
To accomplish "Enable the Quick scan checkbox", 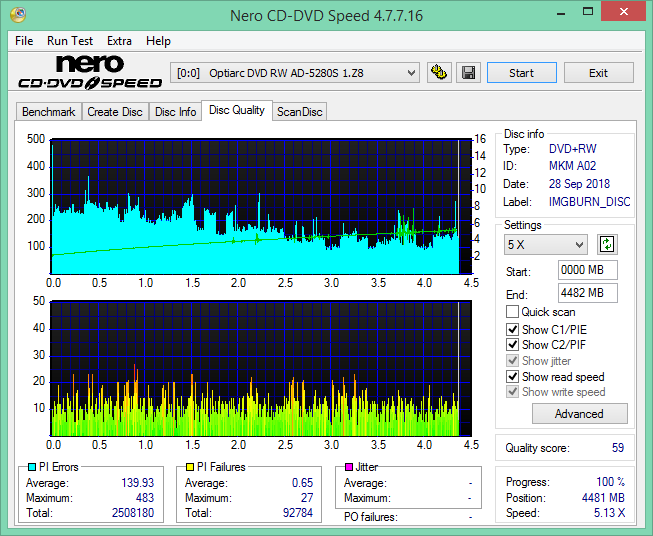I will coord(512,312).
